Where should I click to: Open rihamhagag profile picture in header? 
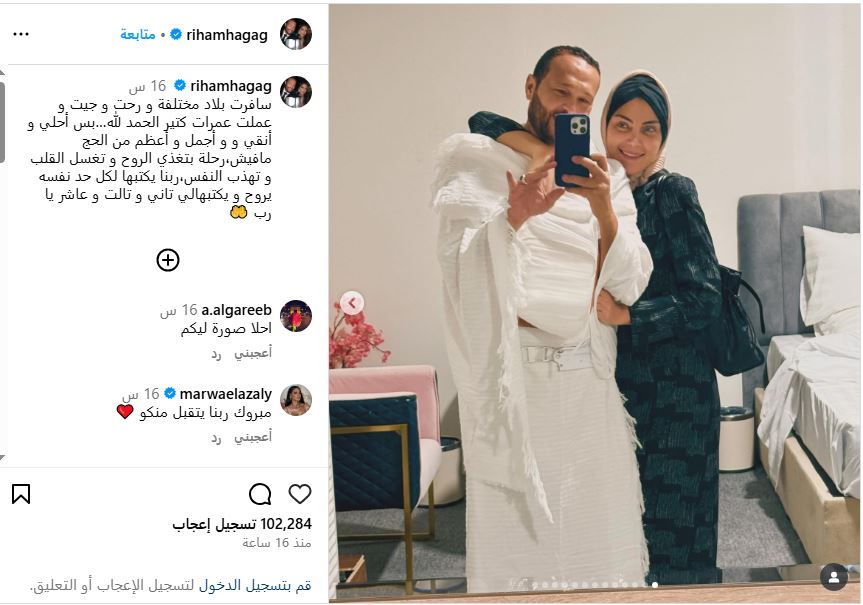coord(296,34)
